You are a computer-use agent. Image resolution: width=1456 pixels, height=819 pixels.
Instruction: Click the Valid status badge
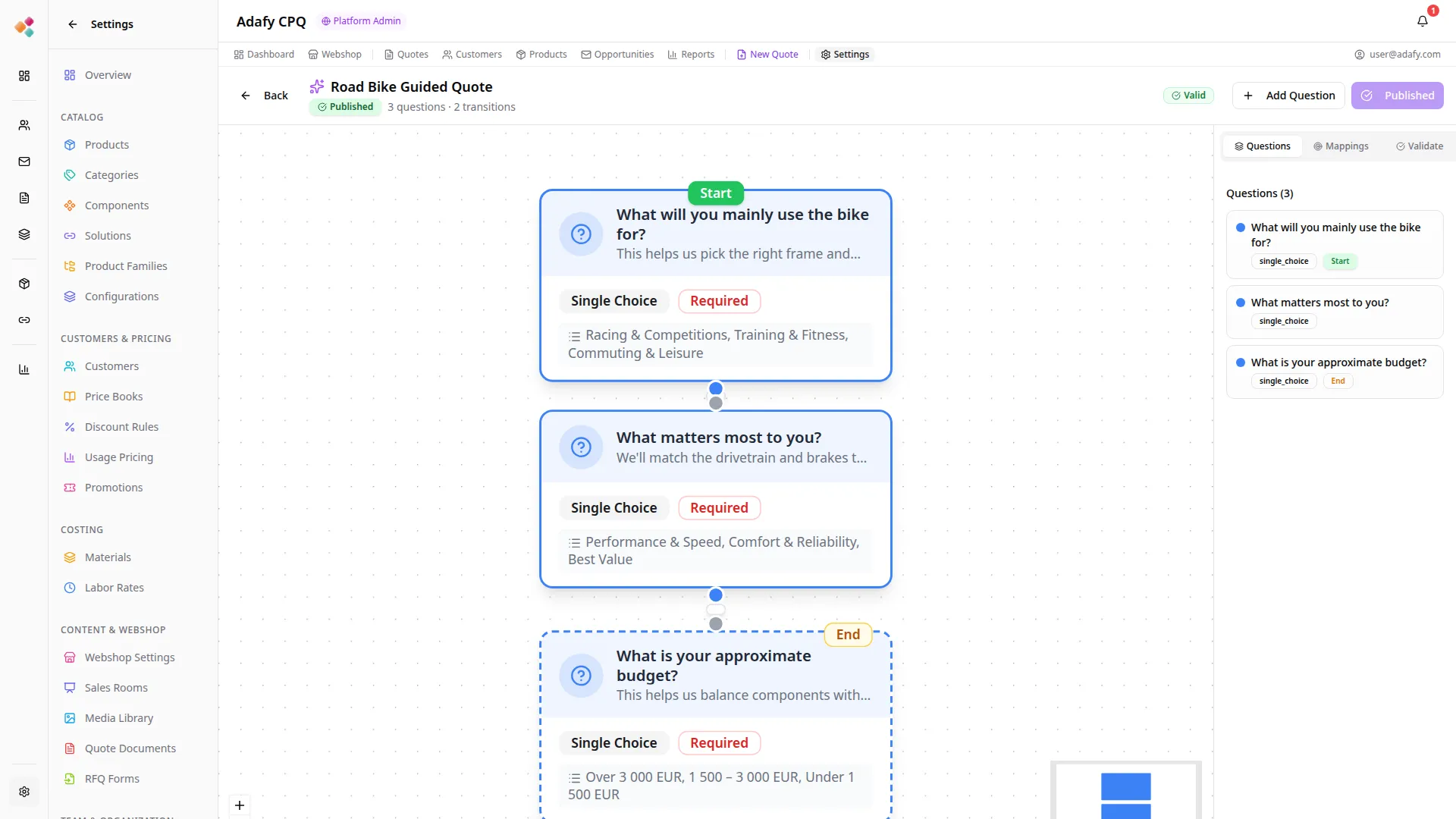tap(1188, 96)
